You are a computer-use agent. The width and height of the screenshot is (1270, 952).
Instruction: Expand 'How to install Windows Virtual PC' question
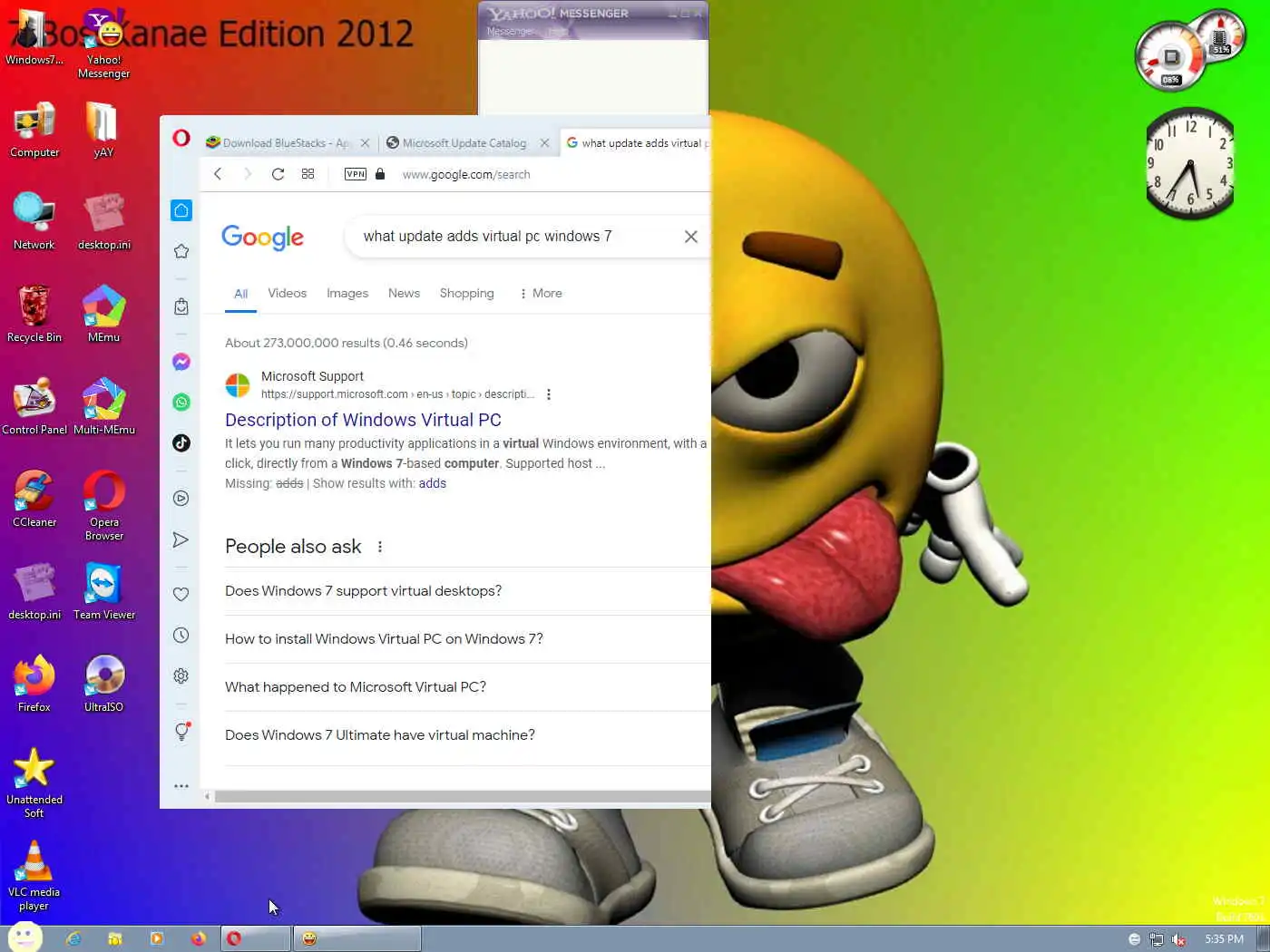pos(467,639)
